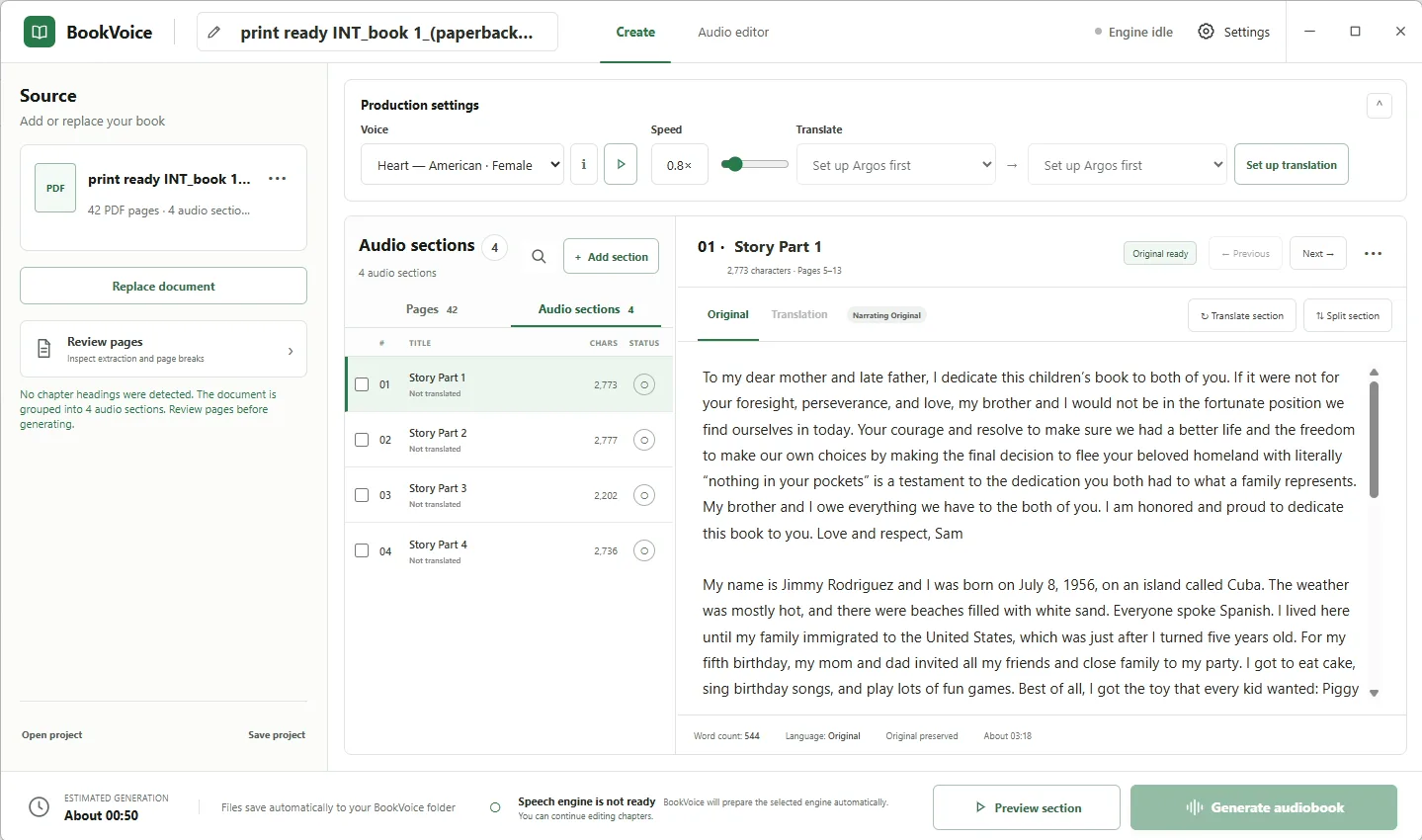Image resolution: width=1422 pixels, height=840 pixels.
Task: Collapse Production settings with the caret button
Action: [x=1380, y=105]
